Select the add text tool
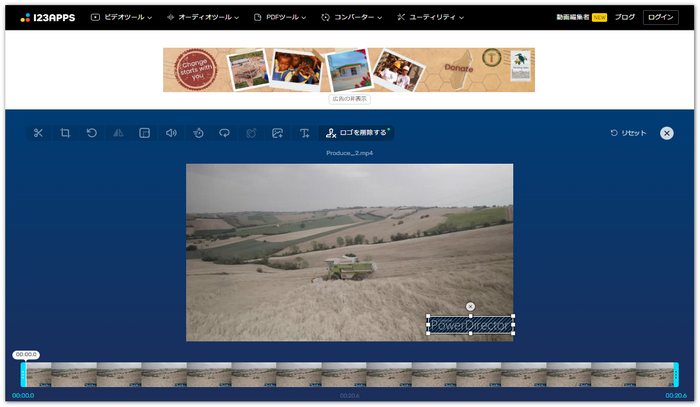The image size is (700, 407). pos(305,133)
